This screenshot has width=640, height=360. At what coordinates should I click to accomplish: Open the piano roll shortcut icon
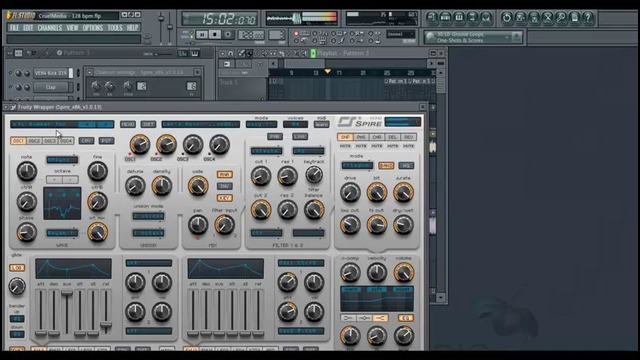[459, 18]
